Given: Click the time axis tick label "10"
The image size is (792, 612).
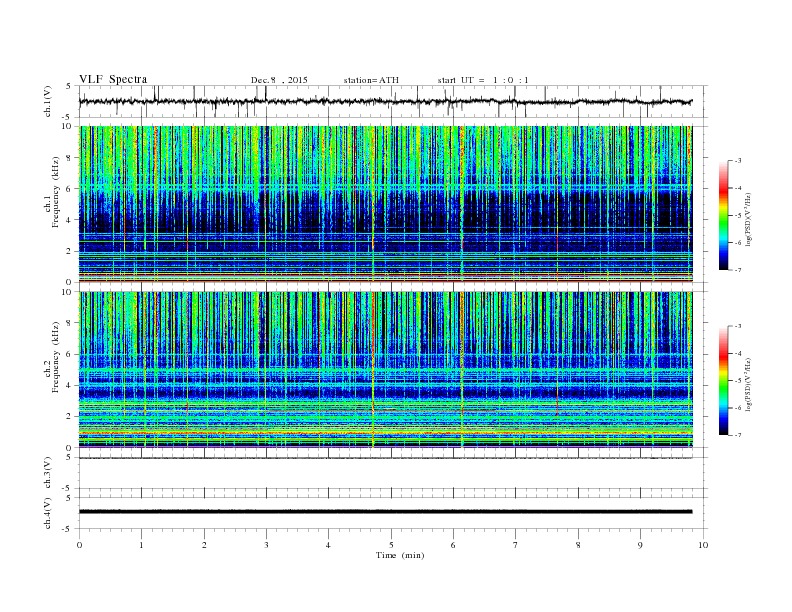Looking at the screenshot, I should point(703,545).
